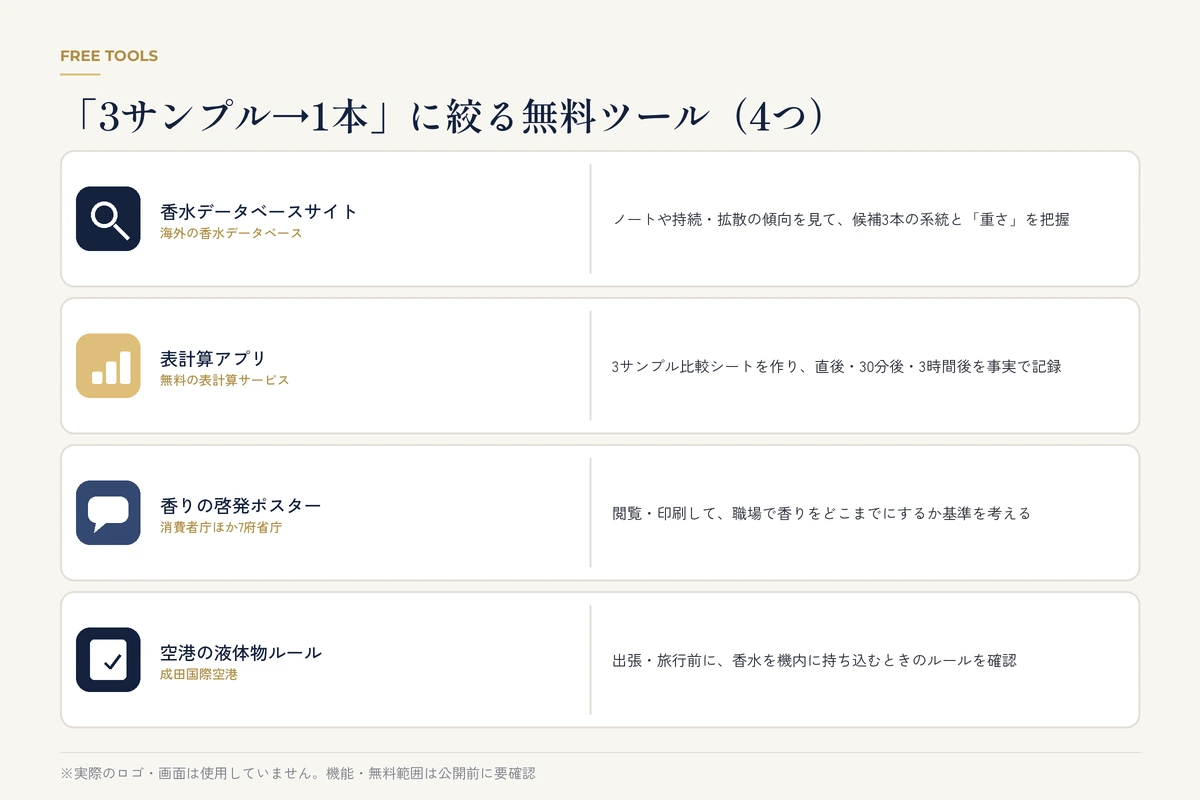1200x800 pixels.
Task: Click the 無料の表計算サービス subtitle
Action: click(224, 380)
